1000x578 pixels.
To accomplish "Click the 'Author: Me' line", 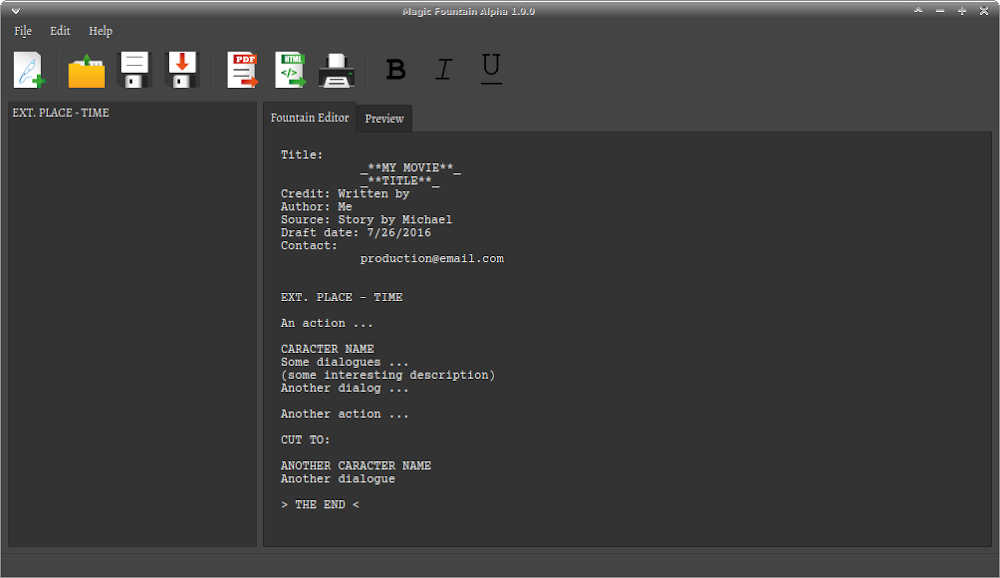I will pos(316,207).
